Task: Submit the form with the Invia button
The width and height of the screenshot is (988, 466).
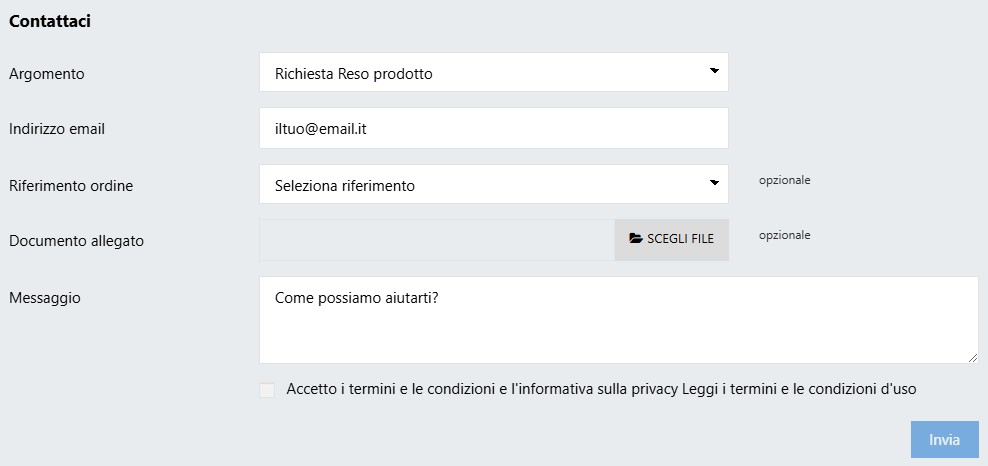Action: 944,440
